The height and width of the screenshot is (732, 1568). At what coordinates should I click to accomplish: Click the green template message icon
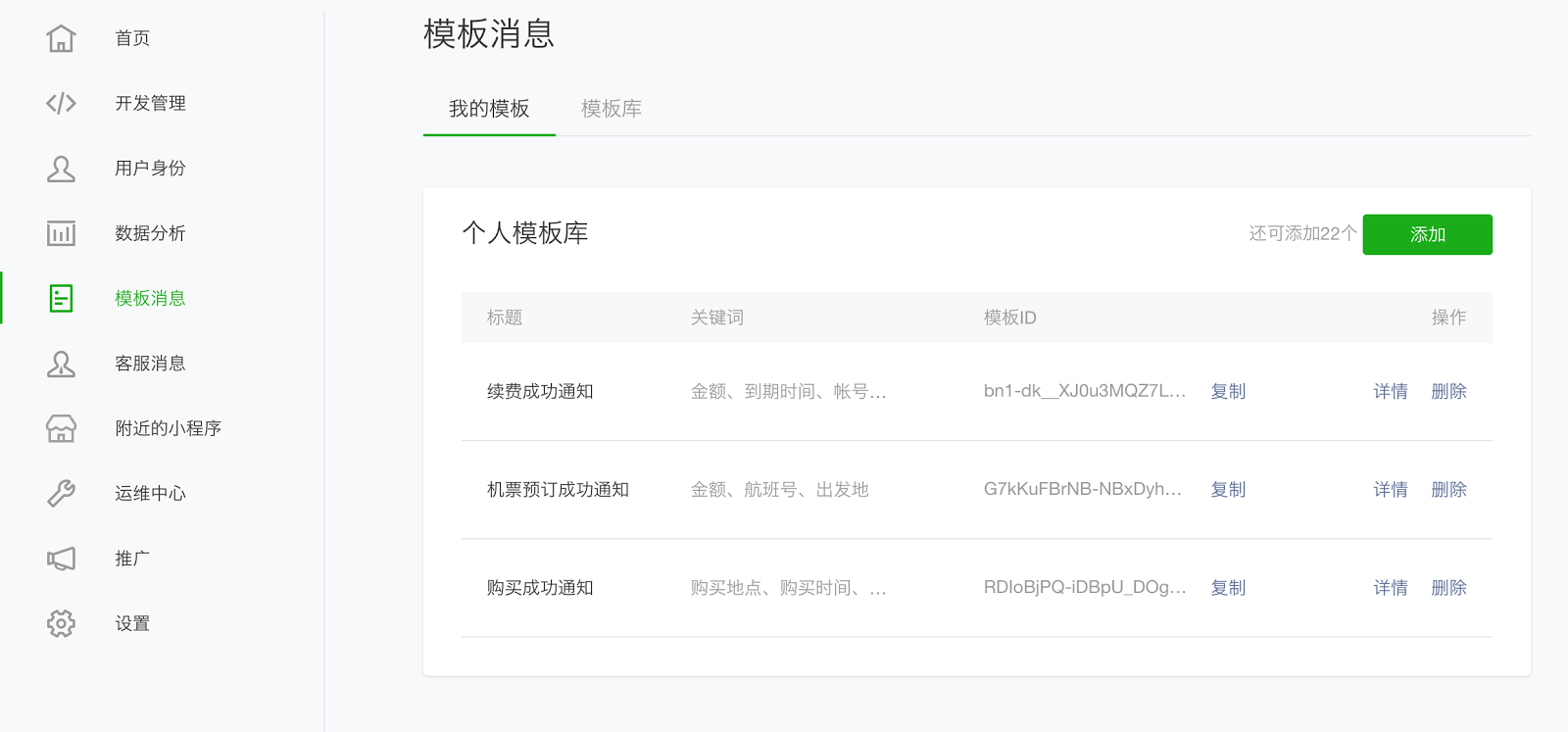[x=61, y=298]
